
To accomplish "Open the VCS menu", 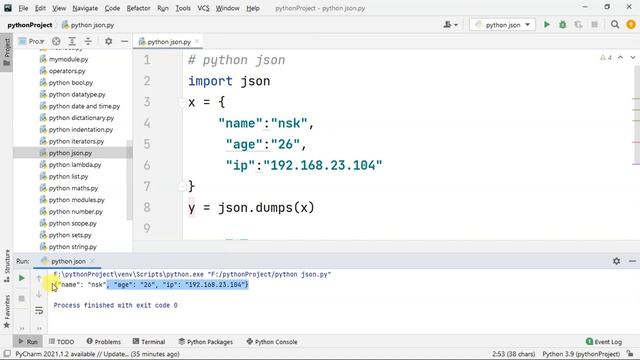I will click(203, 8).
